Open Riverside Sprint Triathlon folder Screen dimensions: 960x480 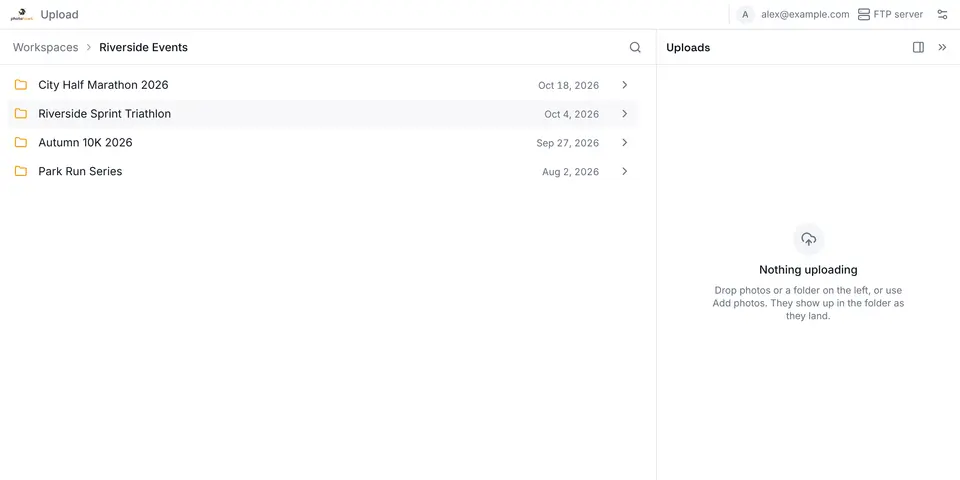[x=323, y=114]
